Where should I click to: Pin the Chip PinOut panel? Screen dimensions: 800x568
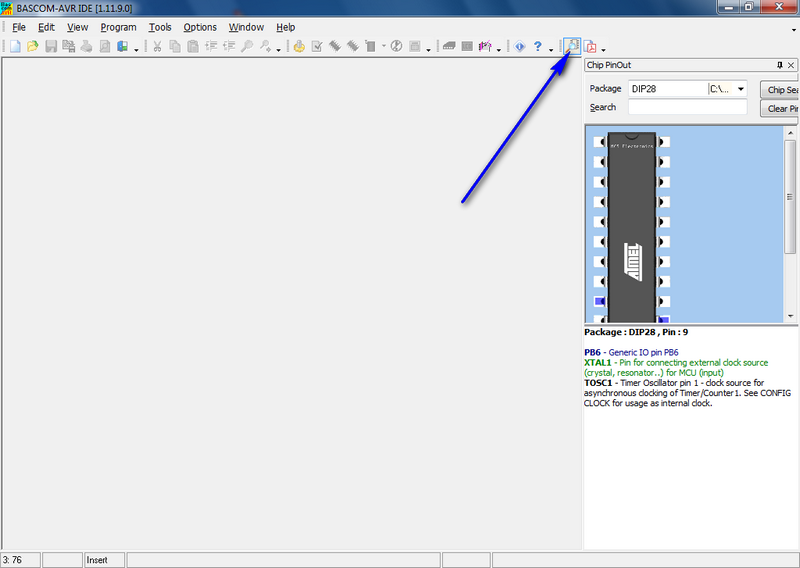tap(780, 65)
